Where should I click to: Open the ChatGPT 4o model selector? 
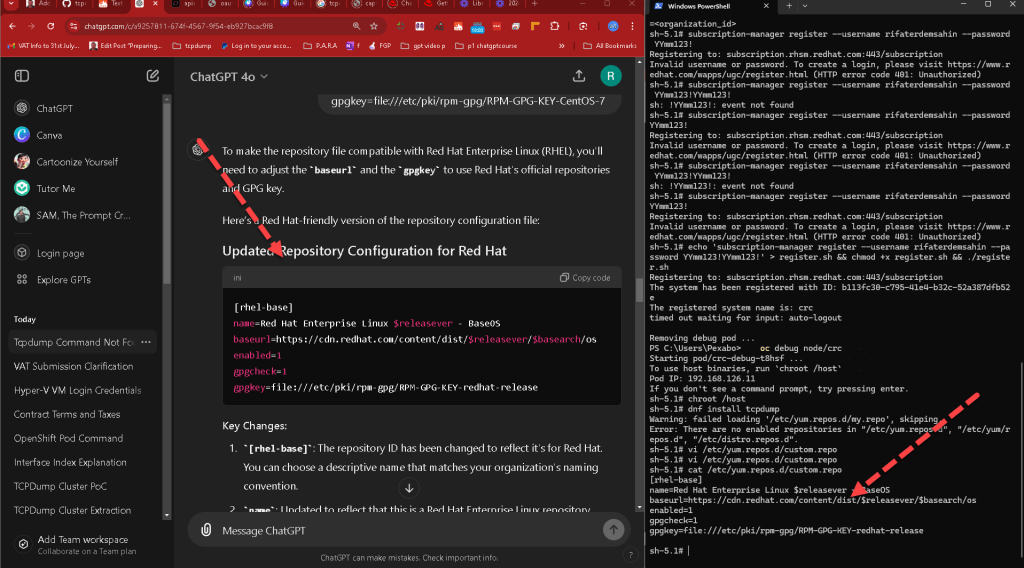[x=229, y=76]
